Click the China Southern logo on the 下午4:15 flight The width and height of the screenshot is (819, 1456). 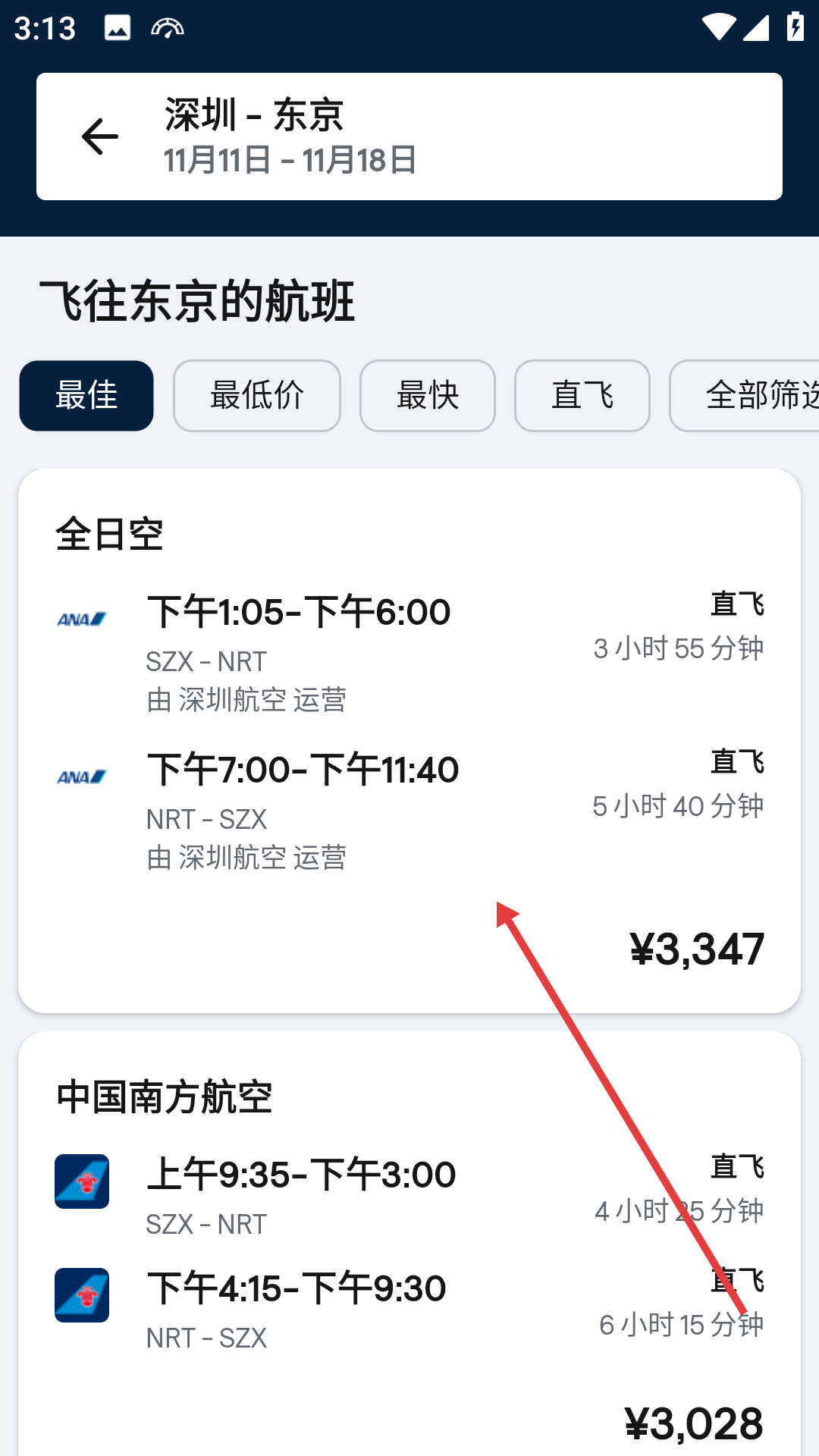[x=81, y=1294]
